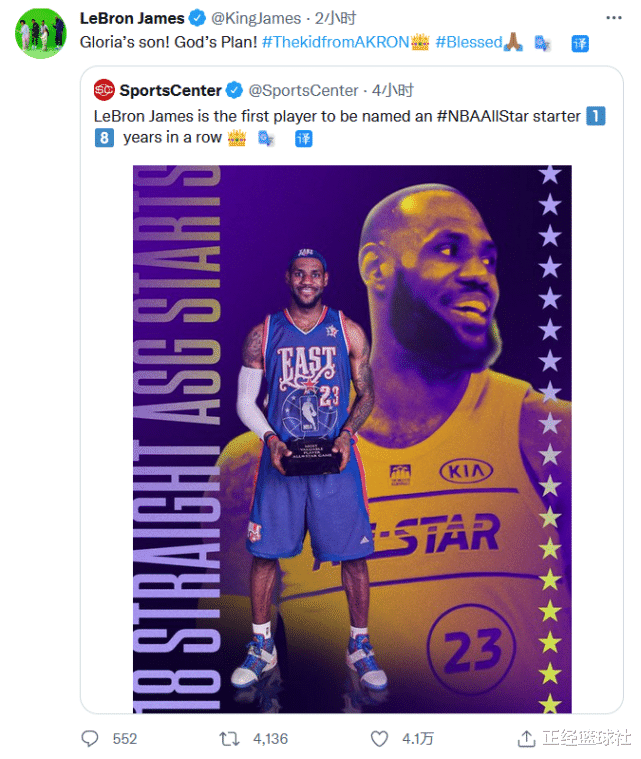The height and width of the screenshot is (759, 641).
Task: Click the share upload icon
Action: [x=526, y=738]
